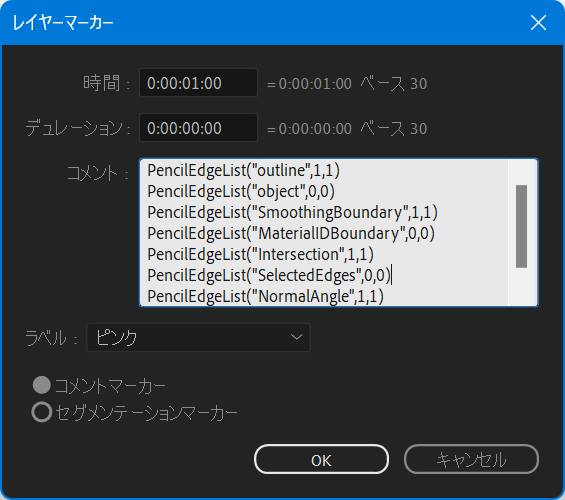Place cursor in the "outline" comment line
The width and height of the screenshot is (565, 500).
[244, 170]
